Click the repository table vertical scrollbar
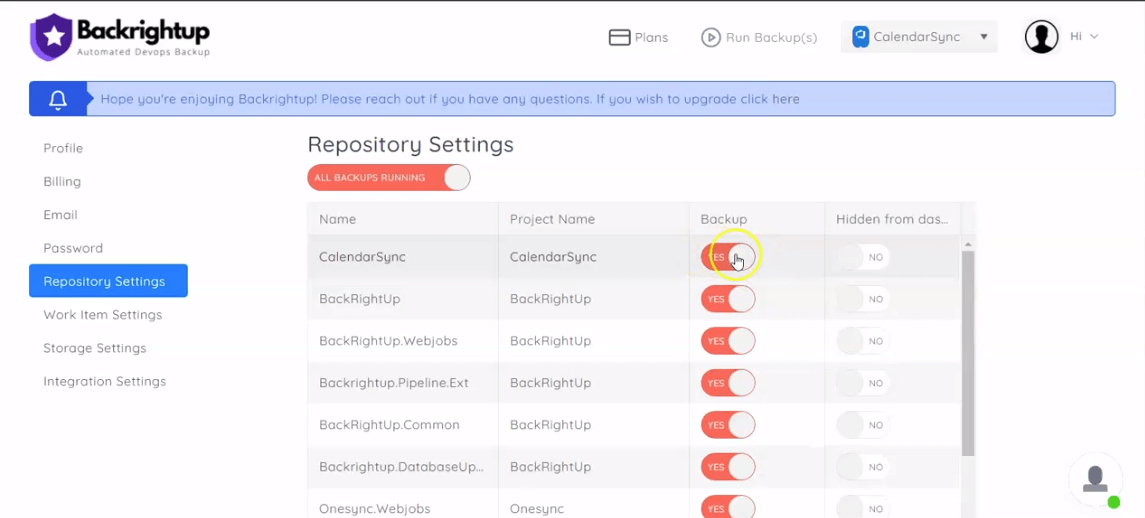The height and width of the screenshot is (518, 1145). tap(968, 354)
